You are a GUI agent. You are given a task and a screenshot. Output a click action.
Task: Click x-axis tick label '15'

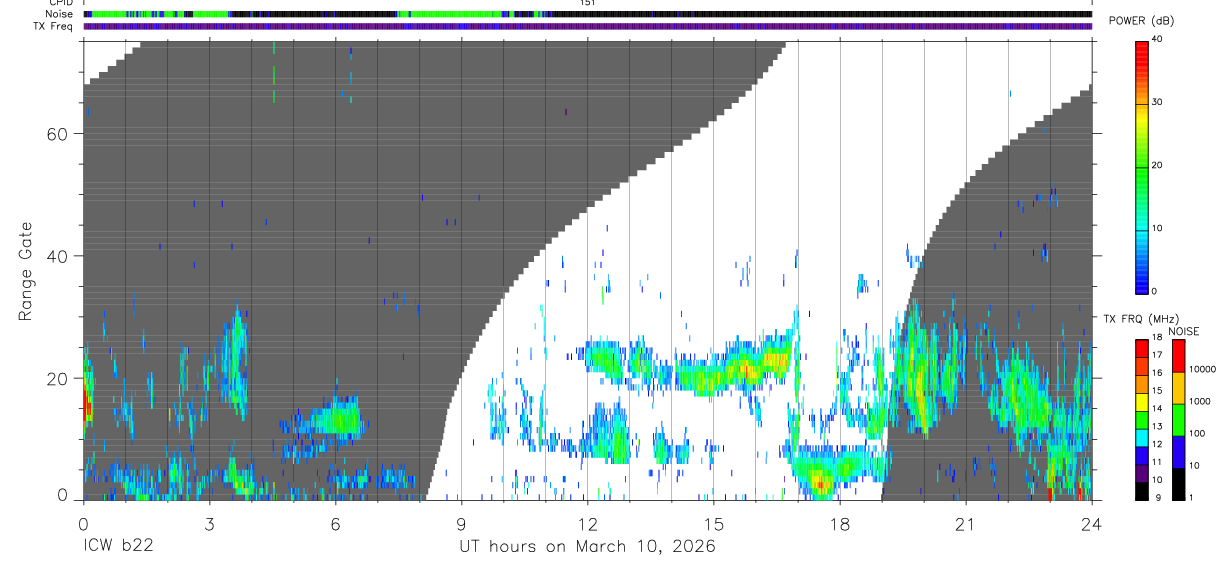click(x=714, y=524)
